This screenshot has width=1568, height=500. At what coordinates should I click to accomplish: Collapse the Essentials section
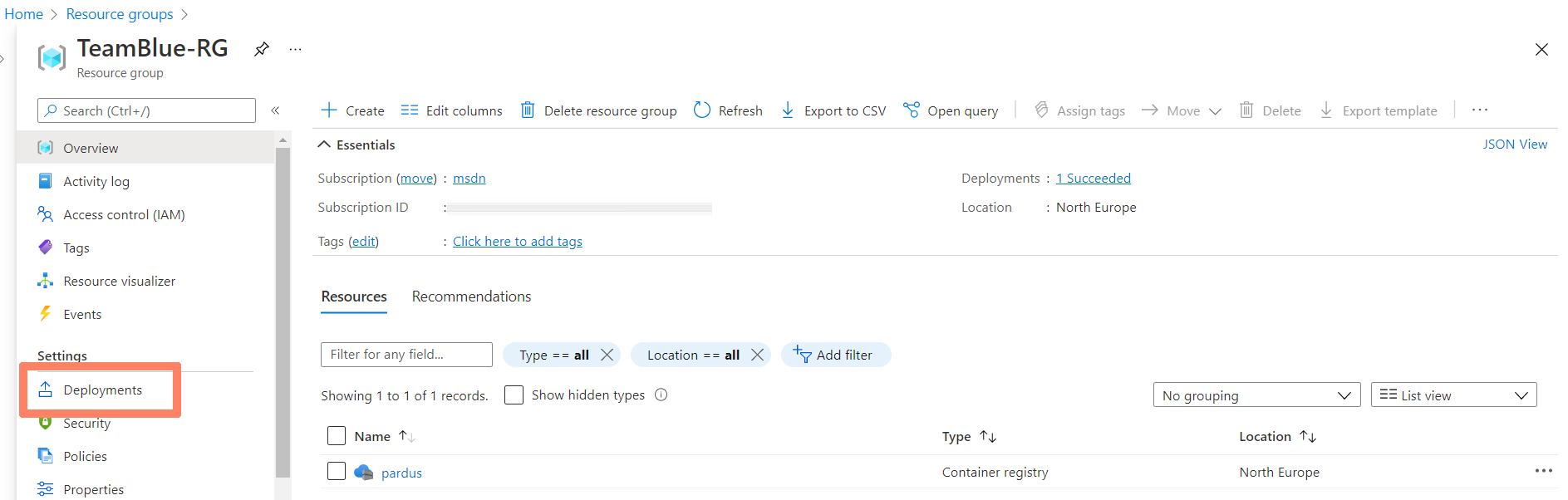point(324,145)
